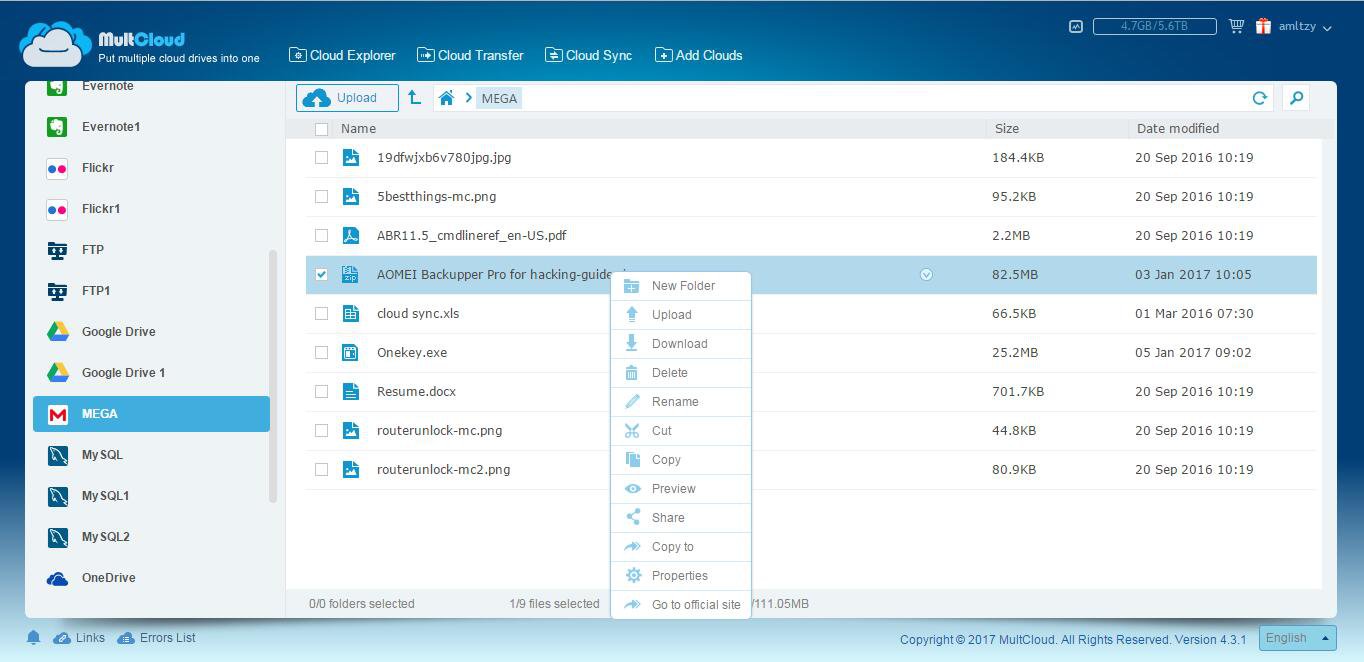Click the notification bell icon
1364x662 pixels.
point(33,638)
